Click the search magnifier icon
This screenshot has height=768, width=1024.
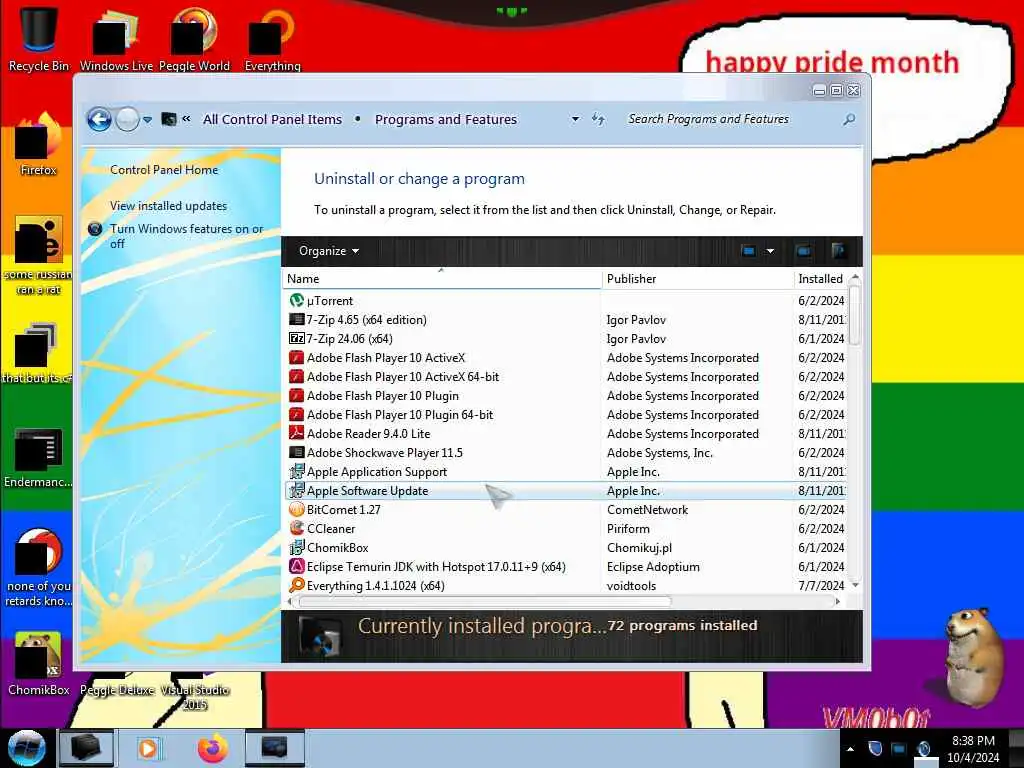[849, 120]
